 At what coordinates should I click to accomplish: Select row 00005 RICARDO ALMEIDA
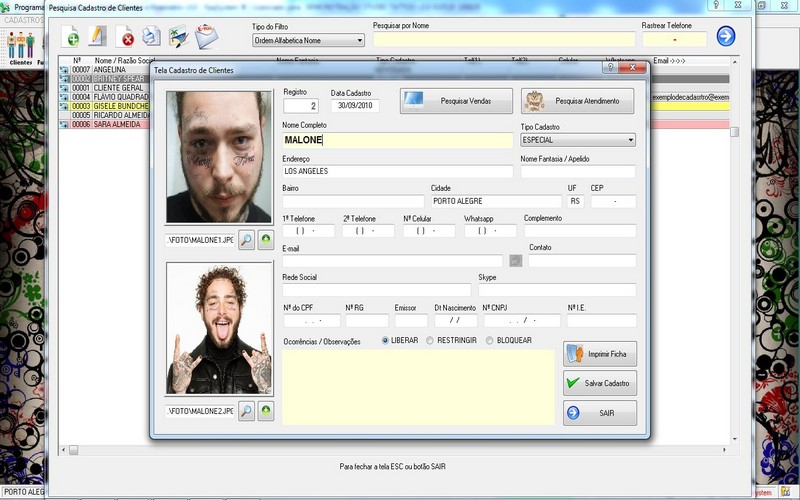coord(104,115)
